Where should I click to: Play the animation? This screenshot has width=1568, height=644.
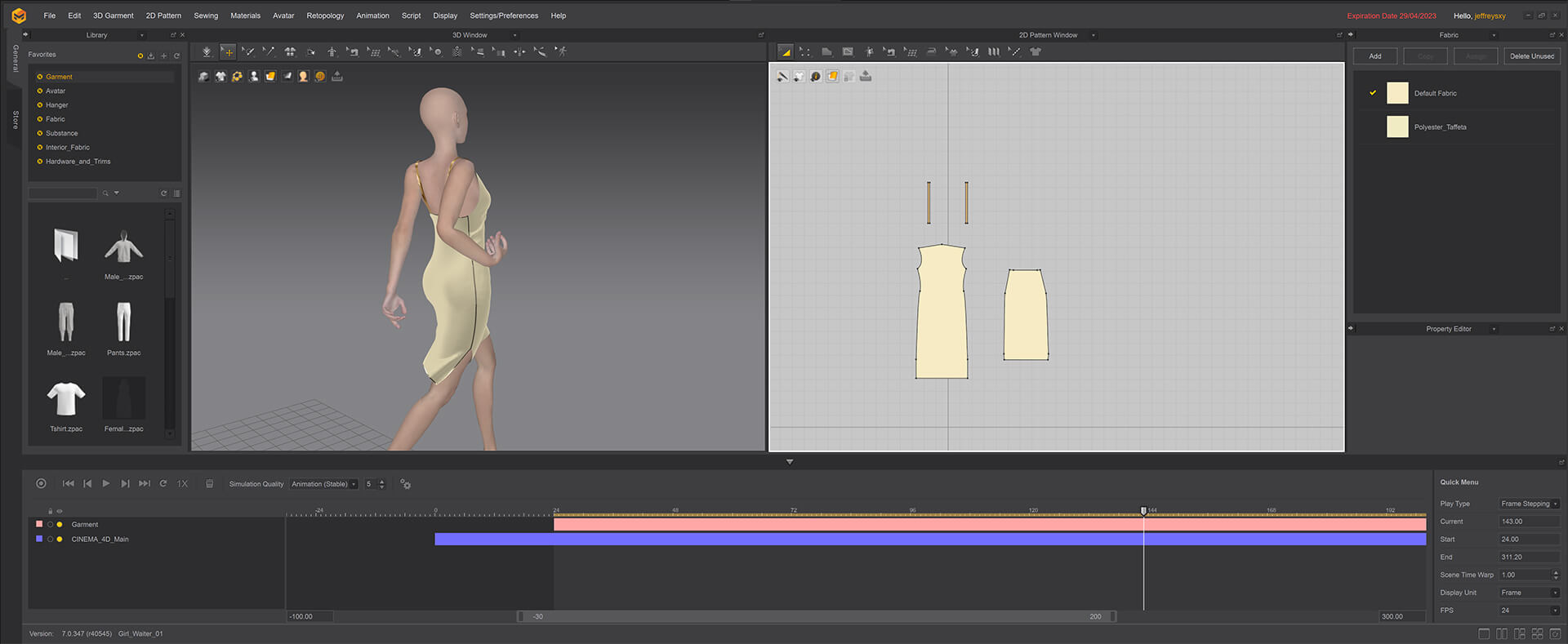click(x=105, y=483)
